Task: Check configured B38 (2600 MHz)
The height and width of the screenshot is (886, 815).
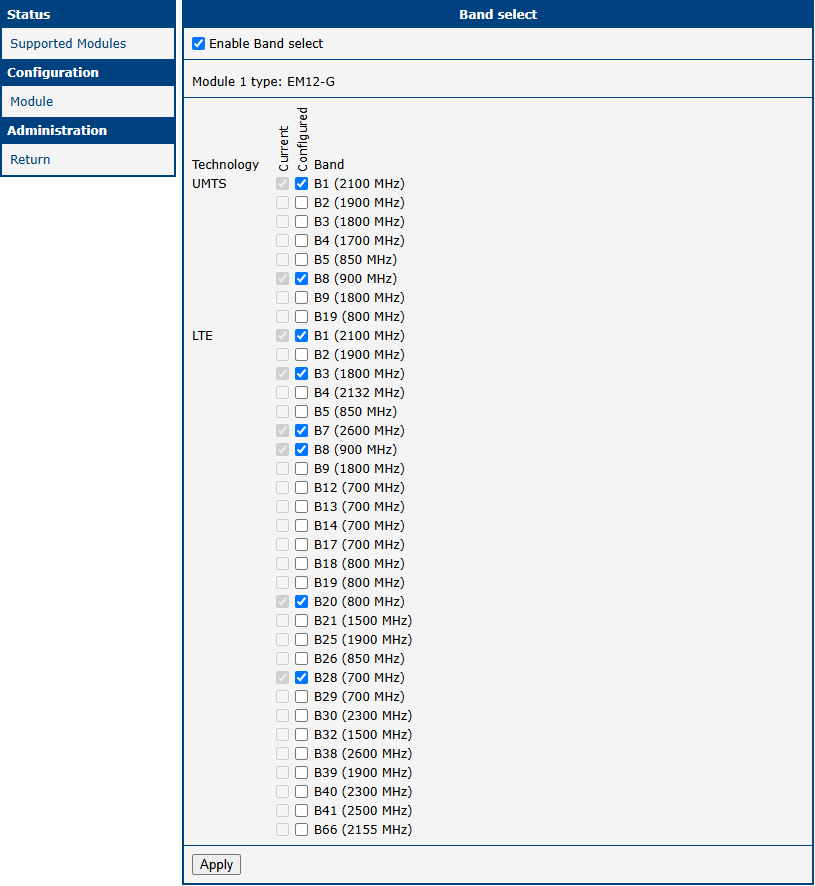Action: point(302,753)
